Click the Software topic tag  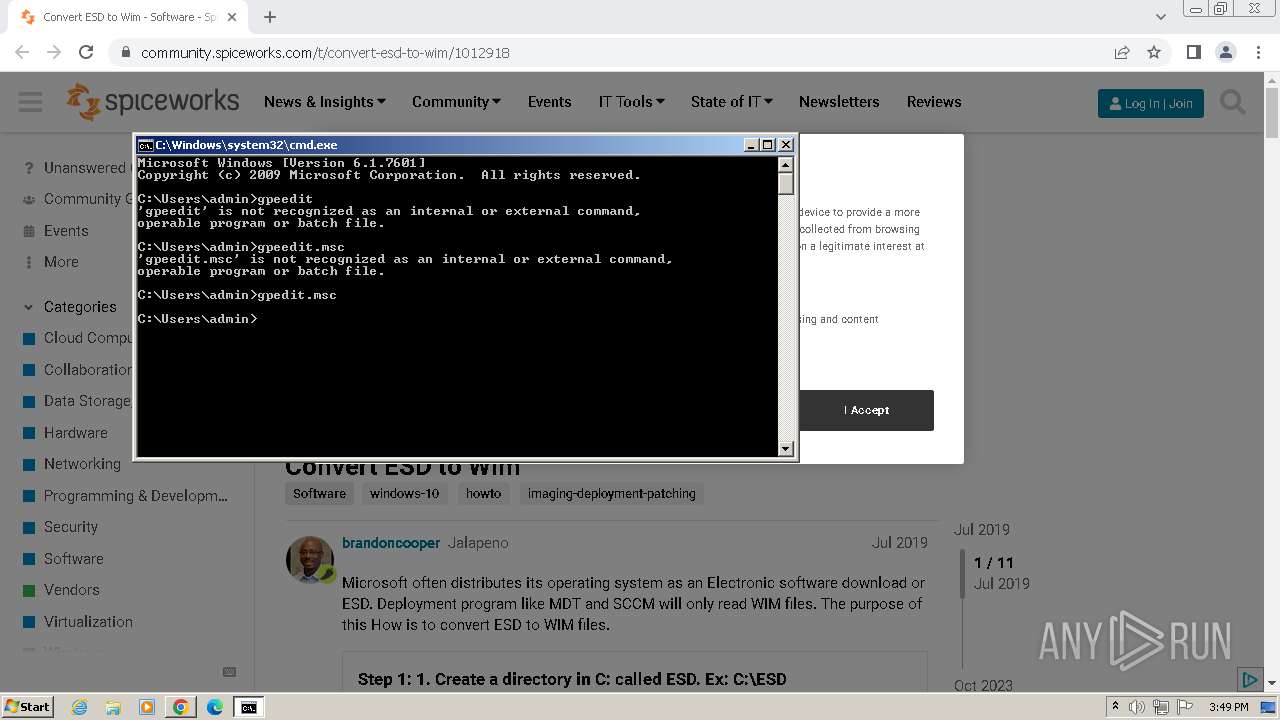319,494
